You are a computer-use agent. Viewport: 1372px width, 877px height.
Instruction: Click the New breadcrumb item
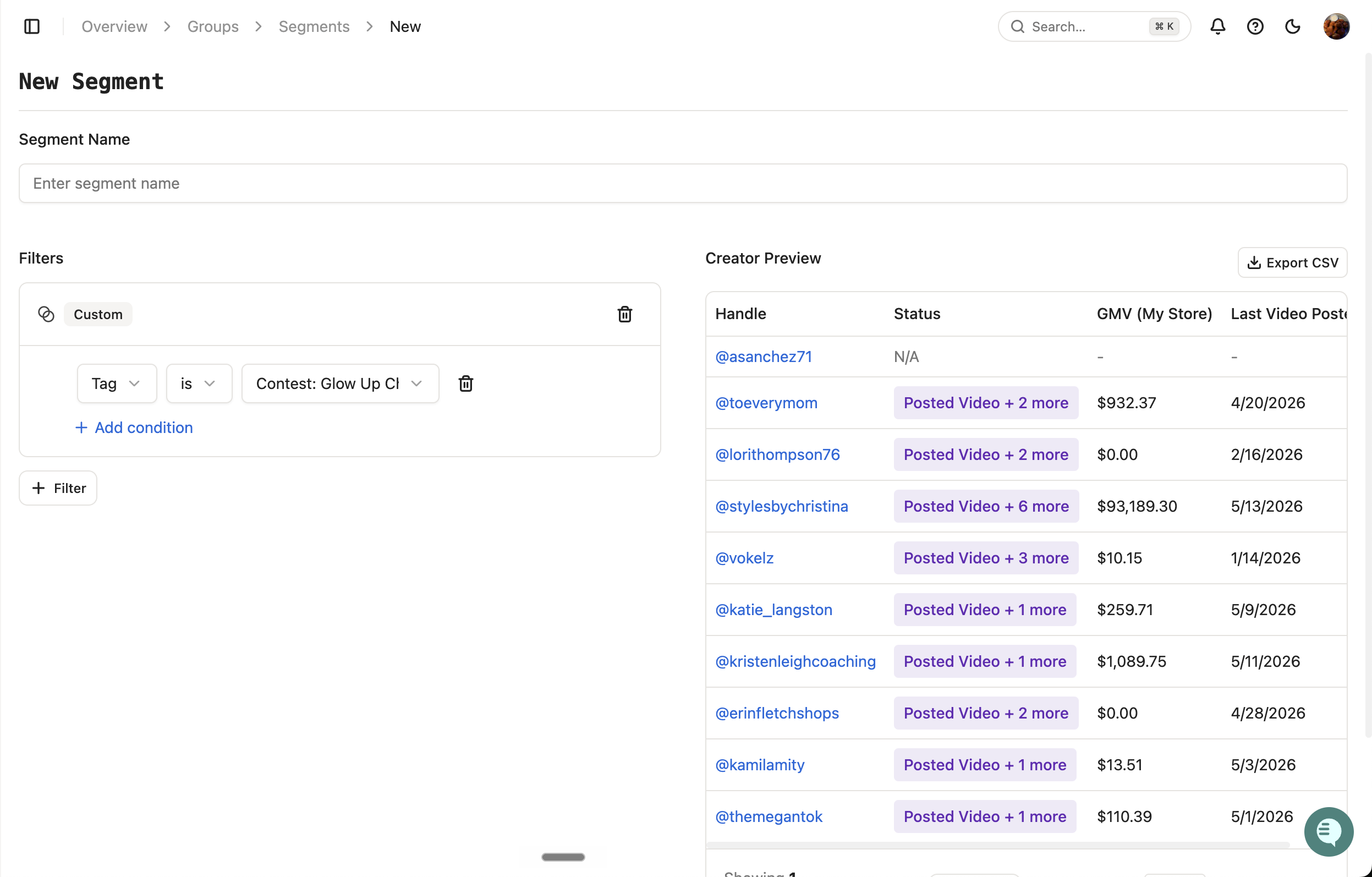pyautogui.click(x=405, y=26)
